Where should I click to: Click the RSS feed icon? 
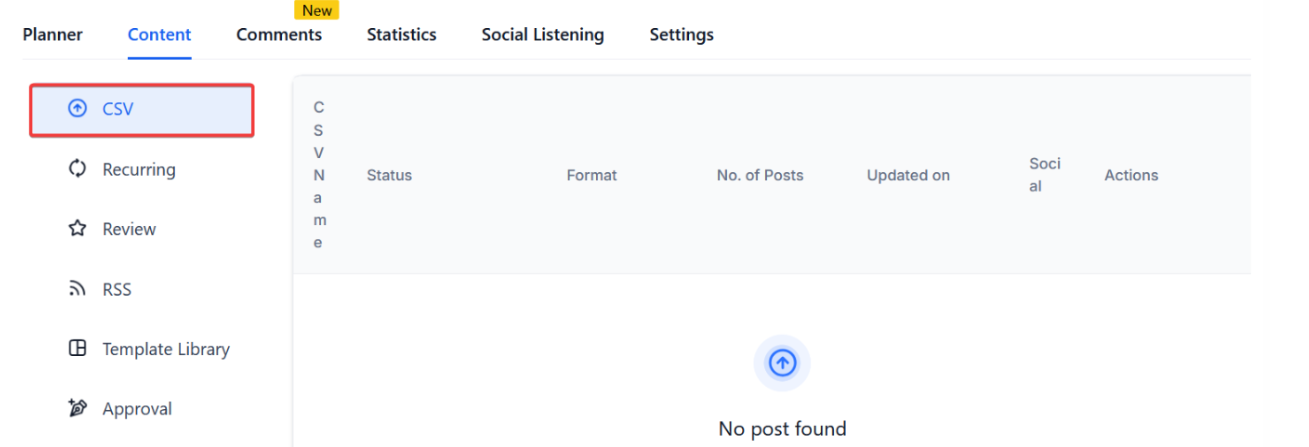77,289
